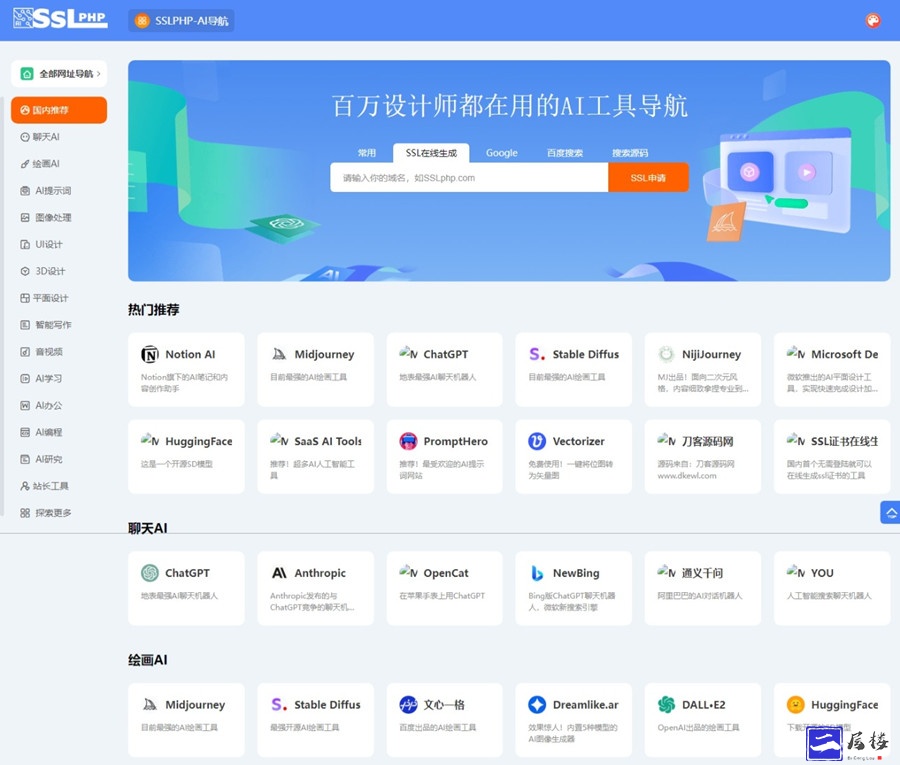Open the Midjourney card under 绘画AI

tap(187, 720)
